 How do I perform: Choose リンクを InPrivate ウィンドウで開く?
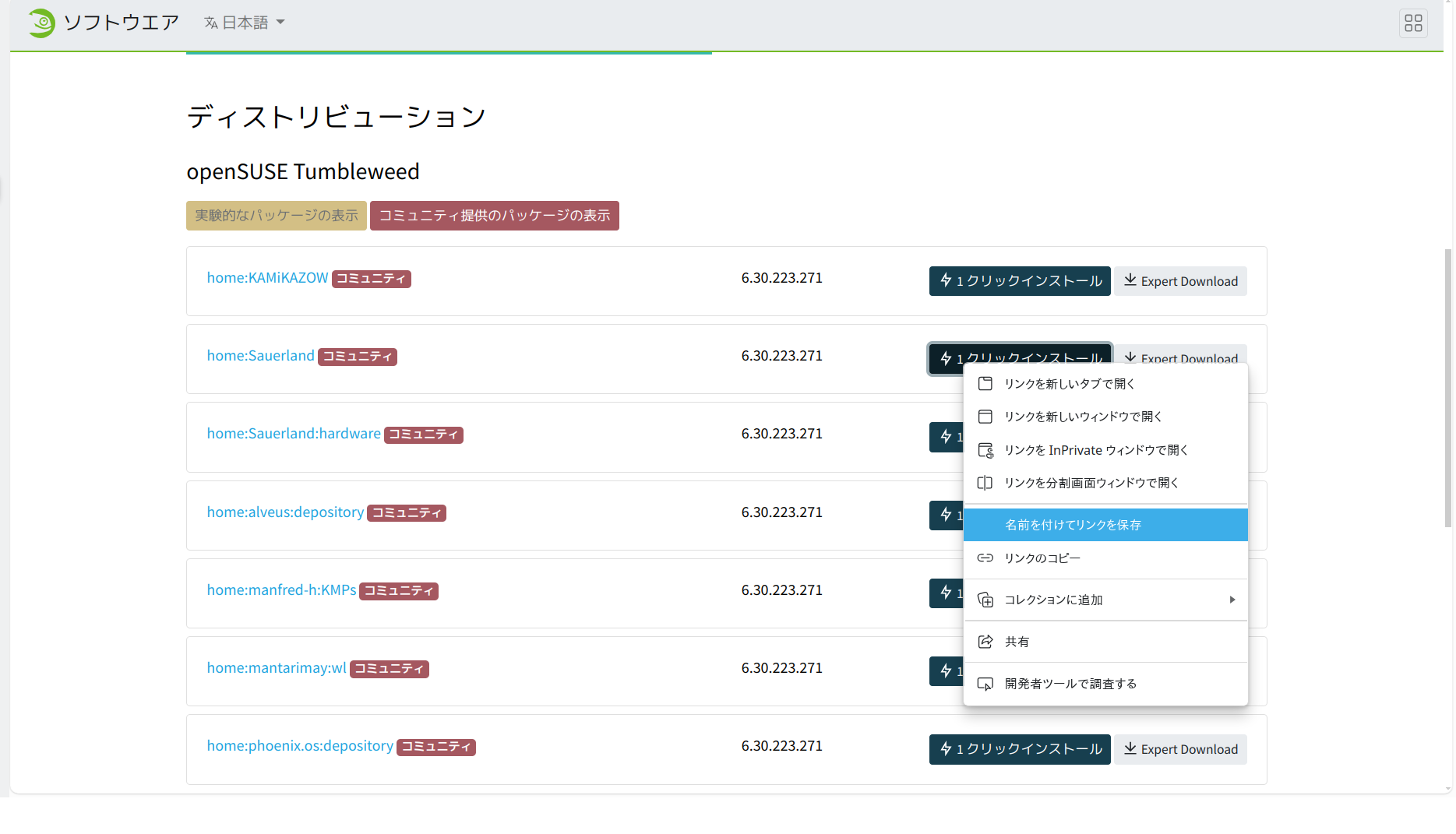1105,450
